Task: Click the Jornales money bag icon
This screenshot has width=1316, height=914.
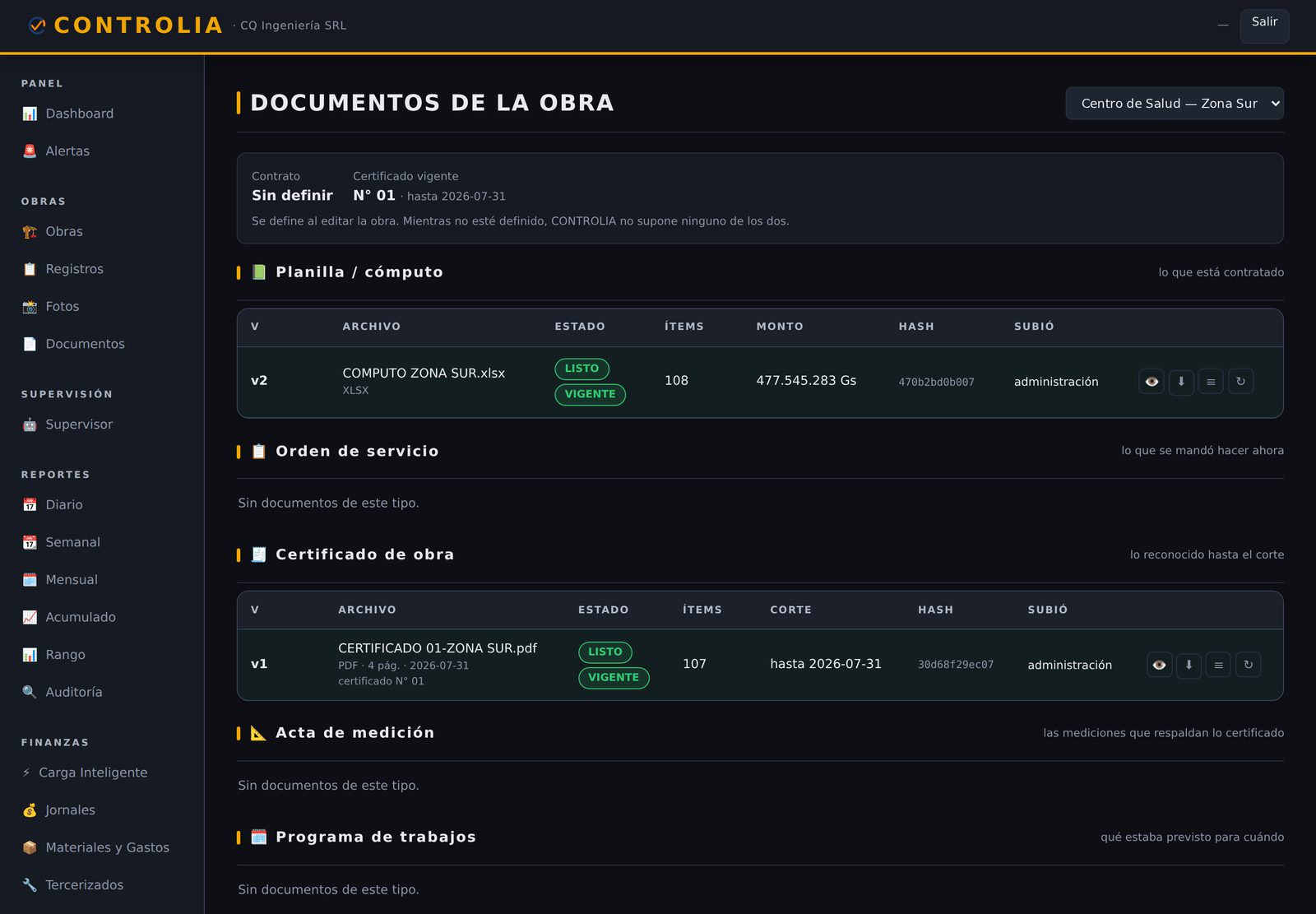Action: click(30, 810)
